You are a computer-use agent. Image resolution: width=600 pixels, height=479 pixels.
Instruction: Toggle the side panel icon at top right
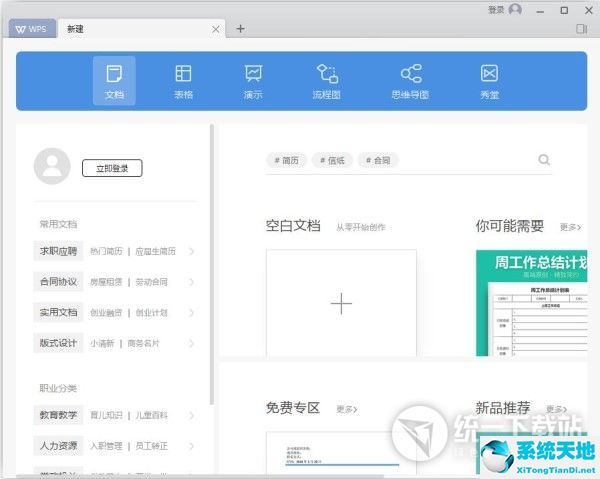coord(582,29)
